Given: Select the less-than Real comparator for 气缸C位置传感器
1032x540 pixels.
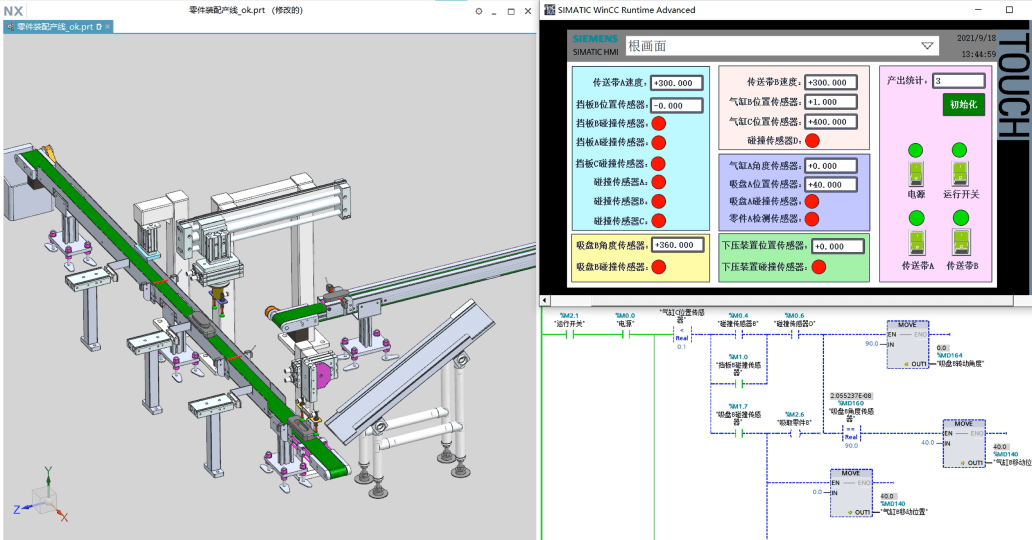Looking at the screenshot, I should point(682,334).
